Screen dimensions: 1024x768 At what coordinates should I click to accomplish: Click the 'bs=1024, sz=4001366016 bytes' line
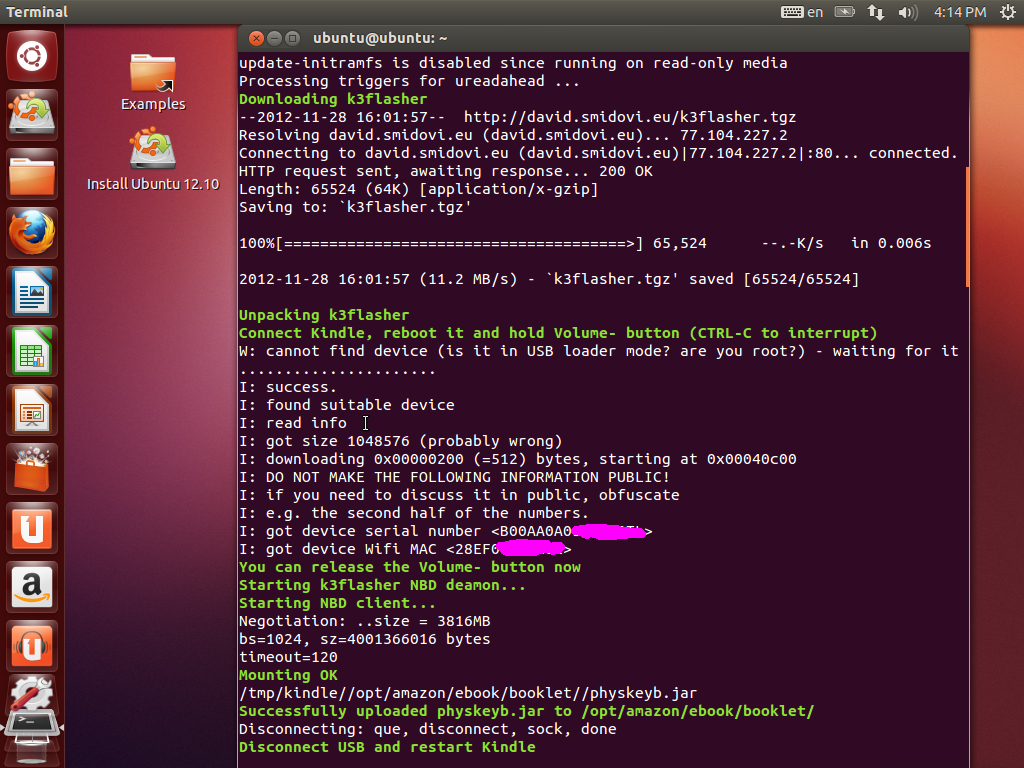(364, 639)
